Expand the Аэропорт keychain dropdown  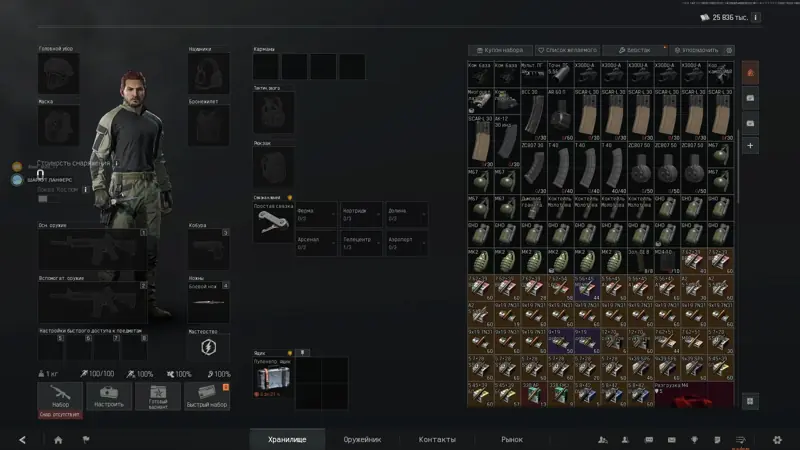[x=406, y=243]
